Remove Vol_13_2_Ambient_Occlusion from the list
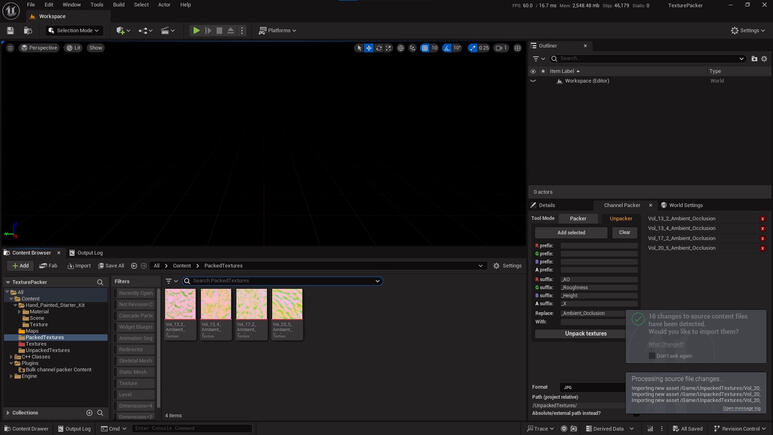 tap(763, 219)
